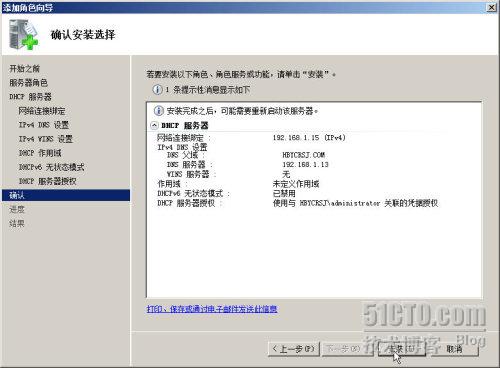The image size is (500, 368).
Task: Click the info icon beside '安装完成之后' message
Action: tap(159, 111)
